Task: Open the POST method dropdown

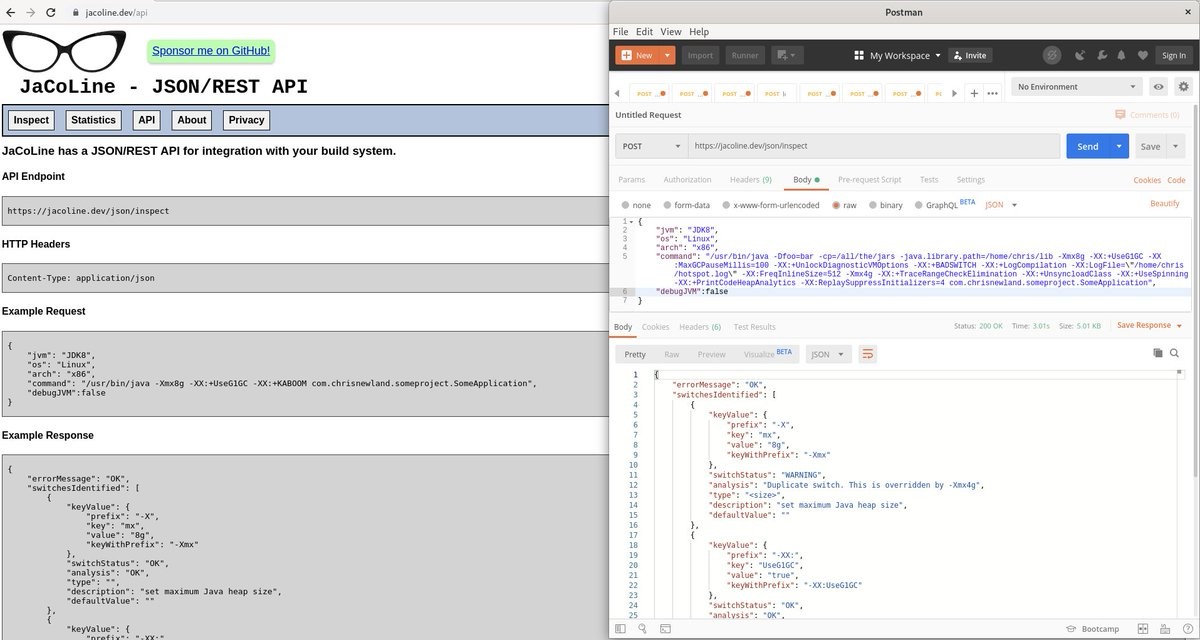Action: coord(650,146)
